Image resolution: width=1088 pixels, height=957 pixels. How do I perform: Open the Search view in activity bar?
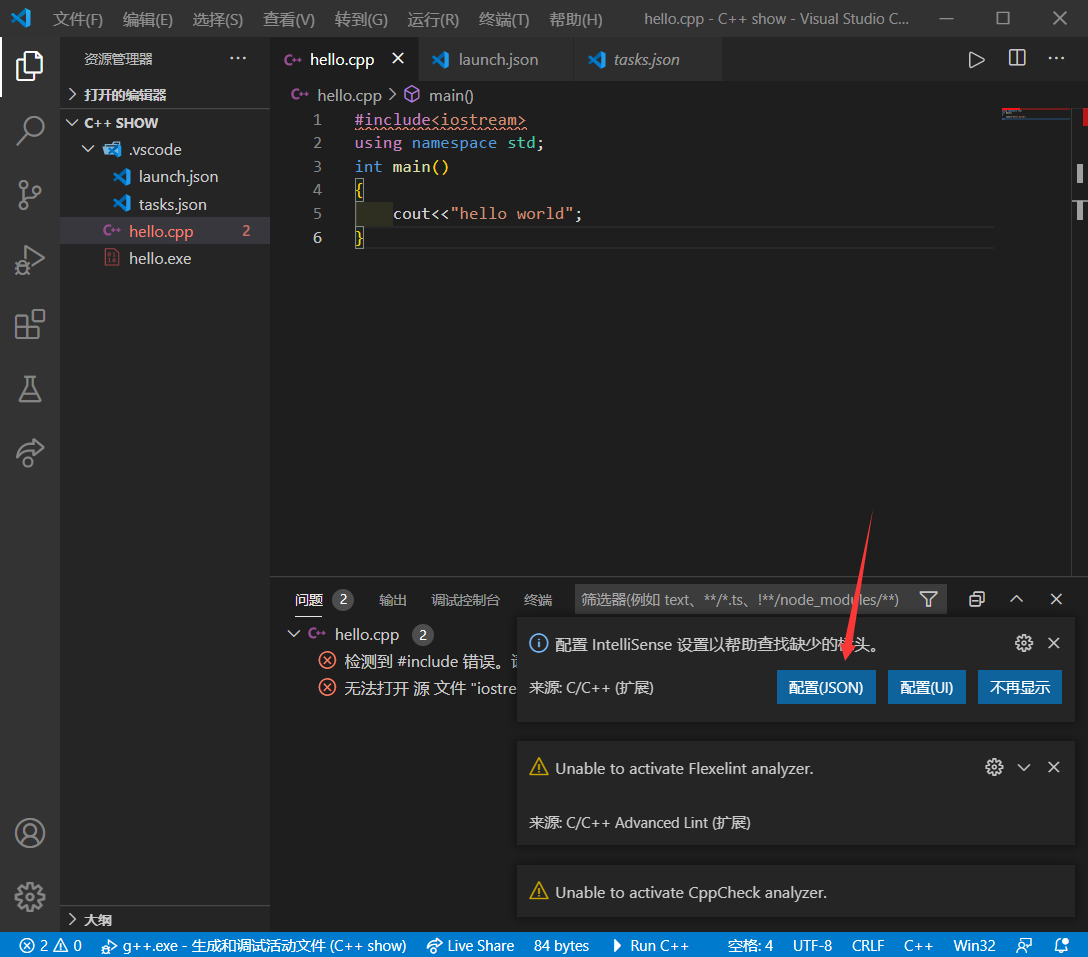(29, 130)
